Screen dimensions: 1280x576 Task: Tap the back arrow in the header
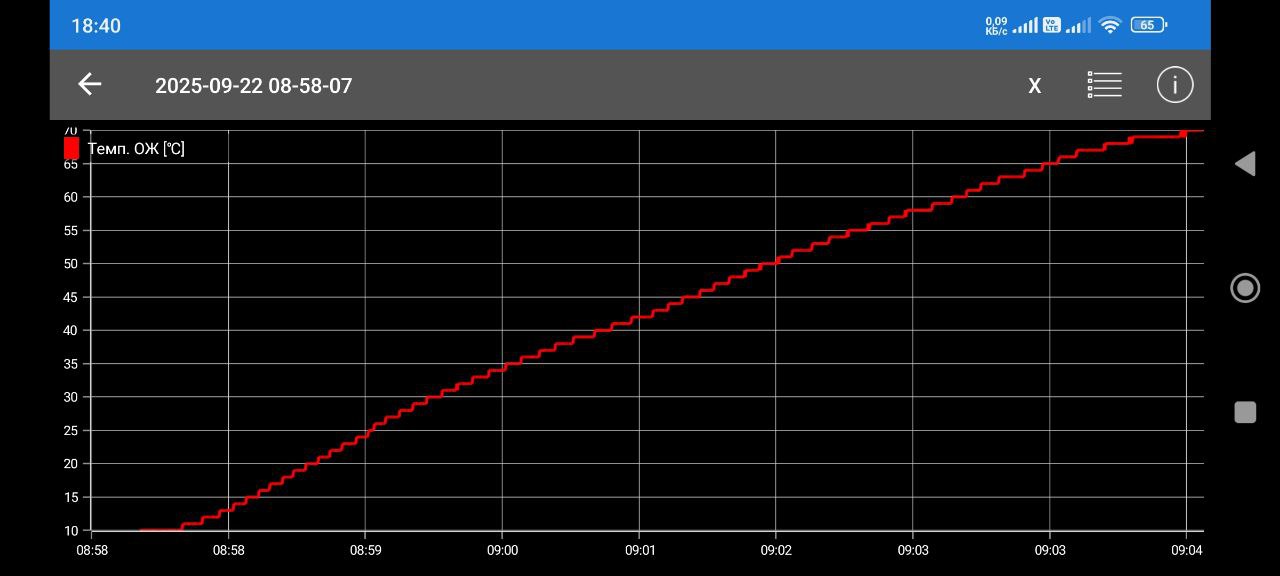90,85
